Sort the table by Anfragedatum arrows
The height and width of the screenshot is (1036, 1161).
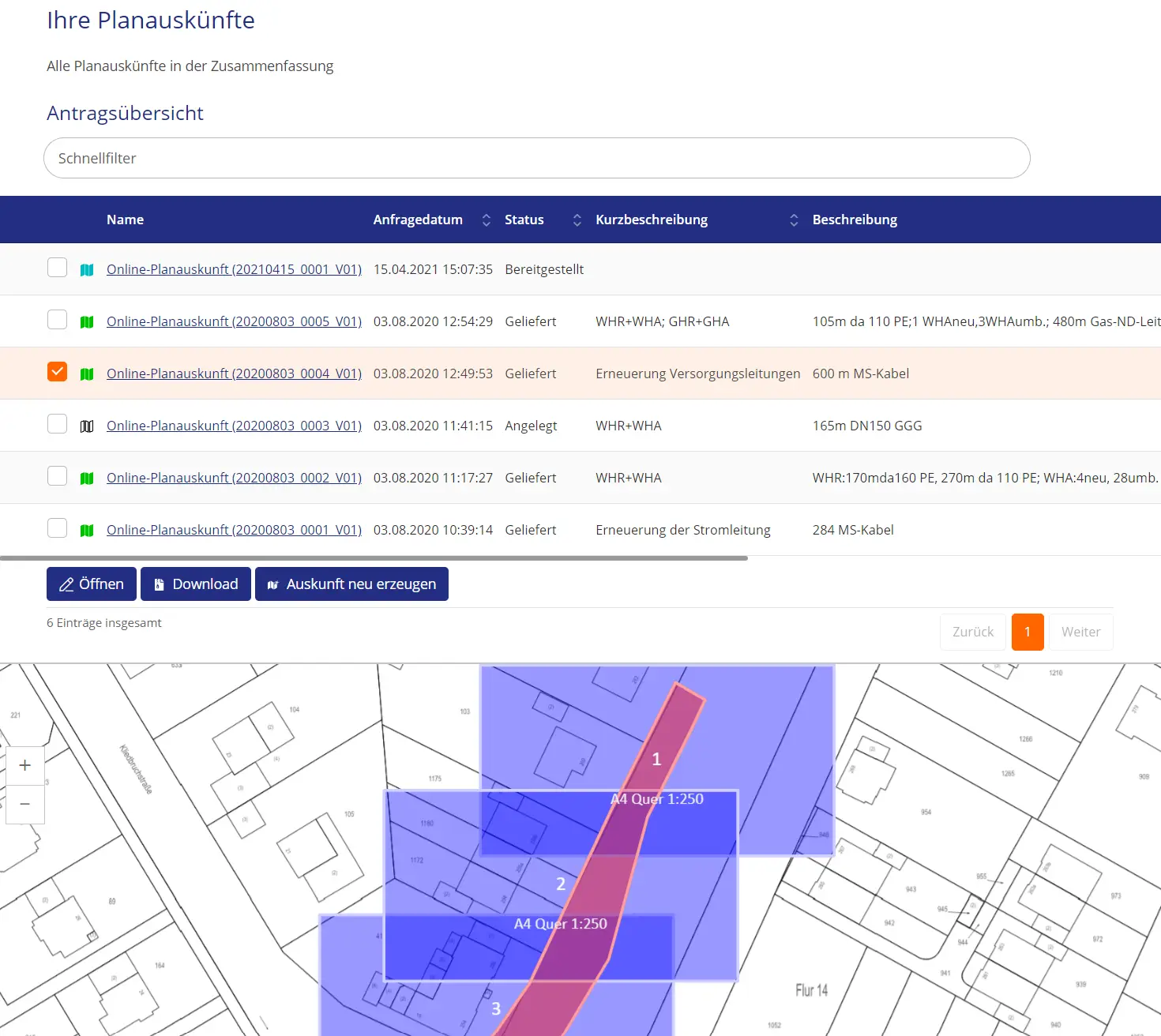[x=487, y=220]
